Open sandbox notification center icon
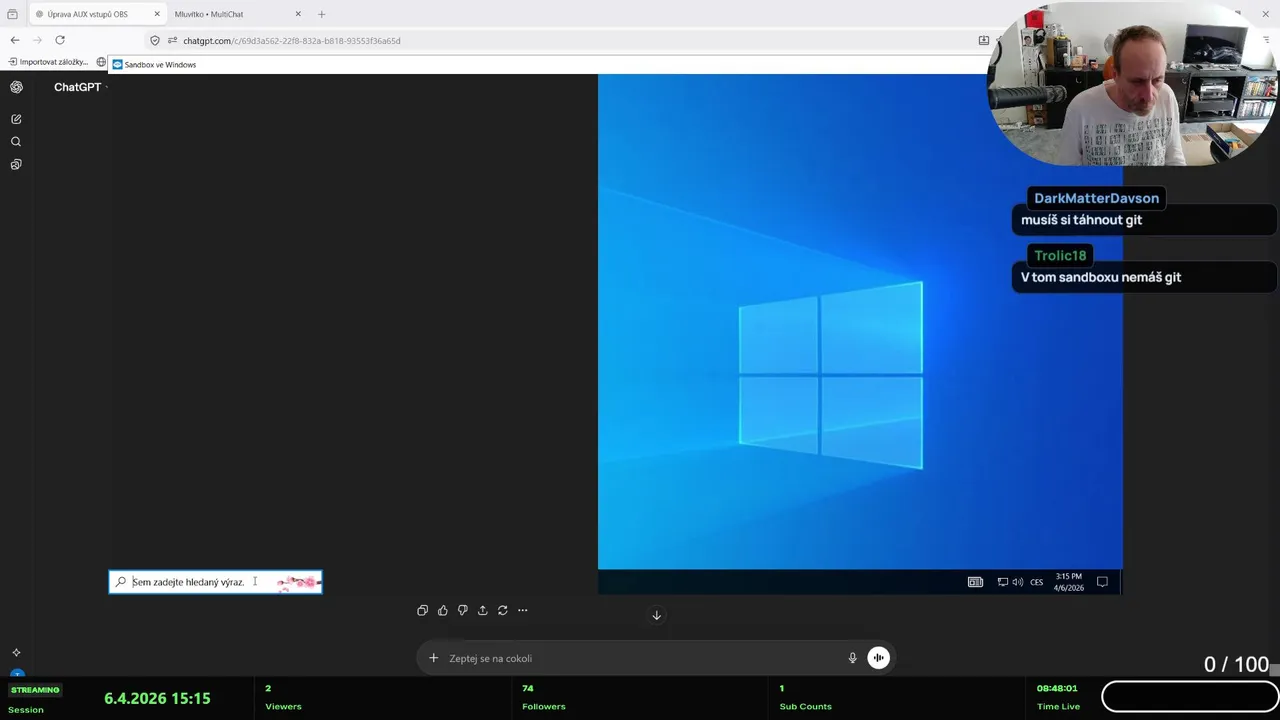Viewport: 1280px width, 720px height. click(x=1102, y=582)
